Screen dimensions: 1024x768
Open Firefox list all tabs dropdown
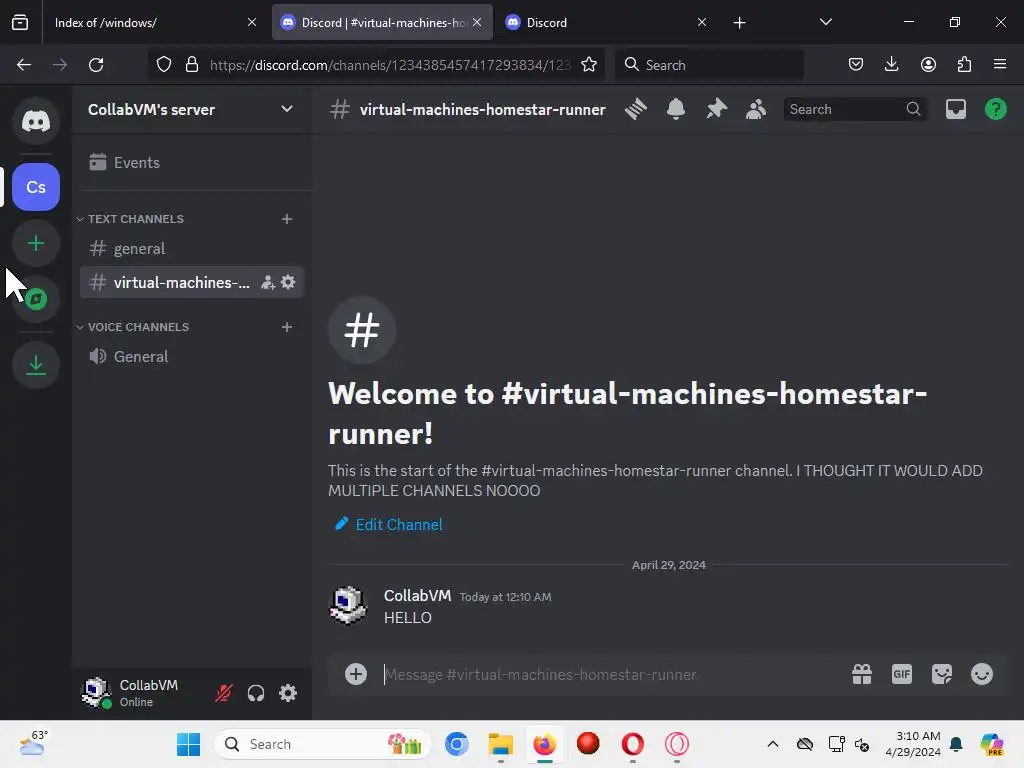pyautogui.click(x=825, y=22)
